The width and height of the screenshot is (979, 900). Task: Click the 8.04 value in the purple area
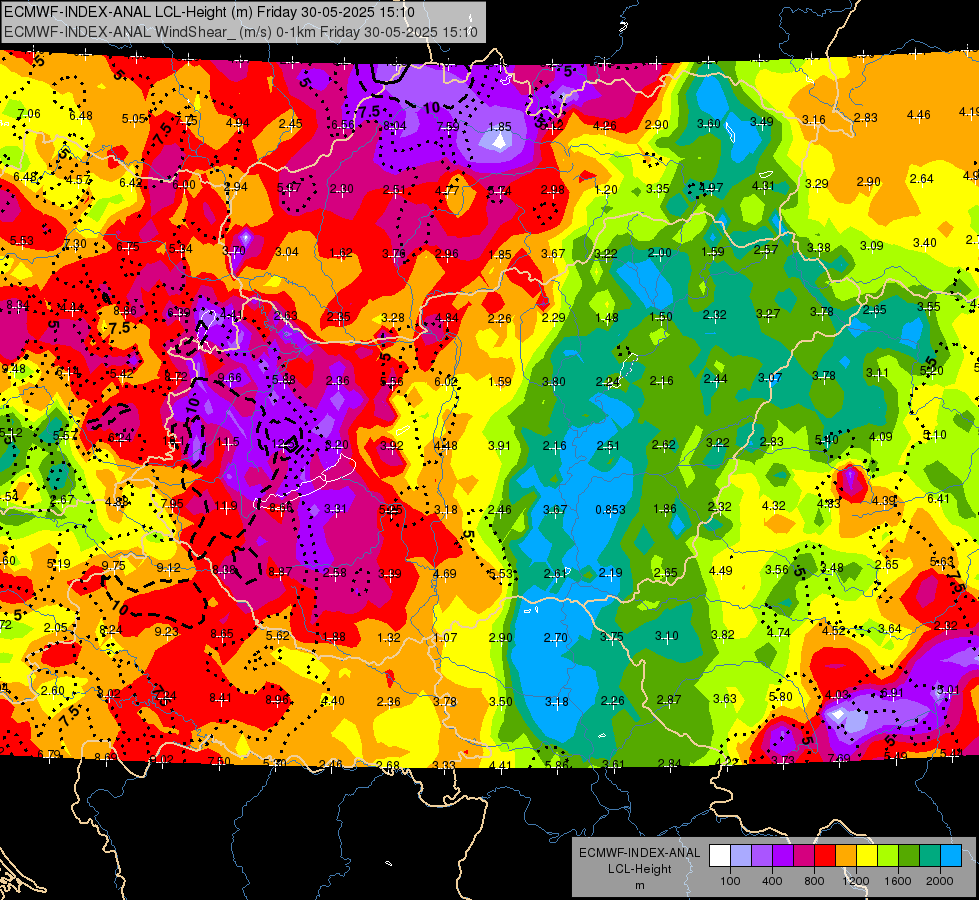(x=395, y=126)
